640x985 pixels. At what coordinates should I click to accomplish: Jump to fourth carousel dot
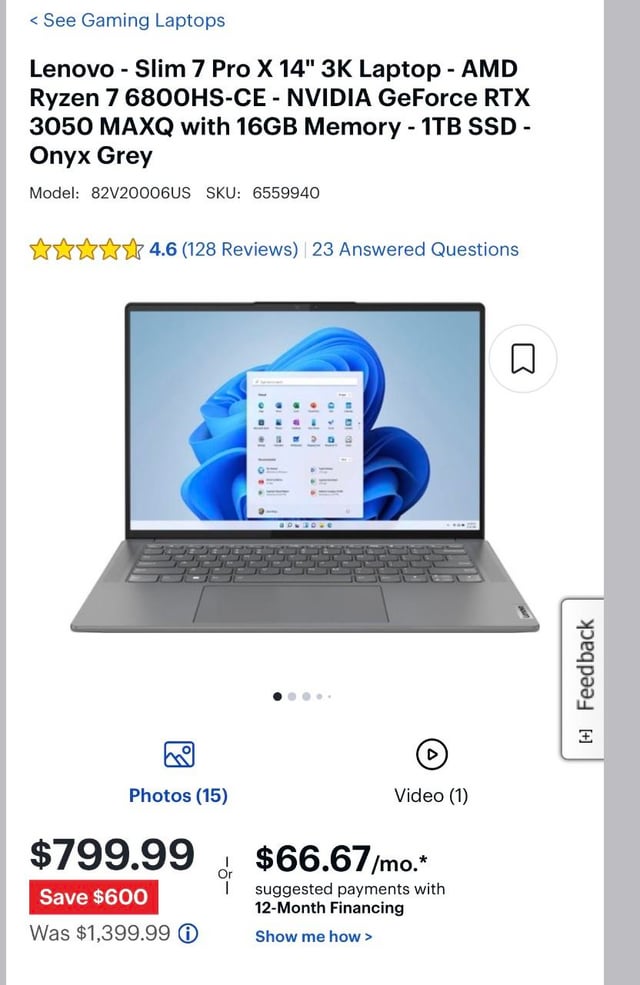click(319, 696)
